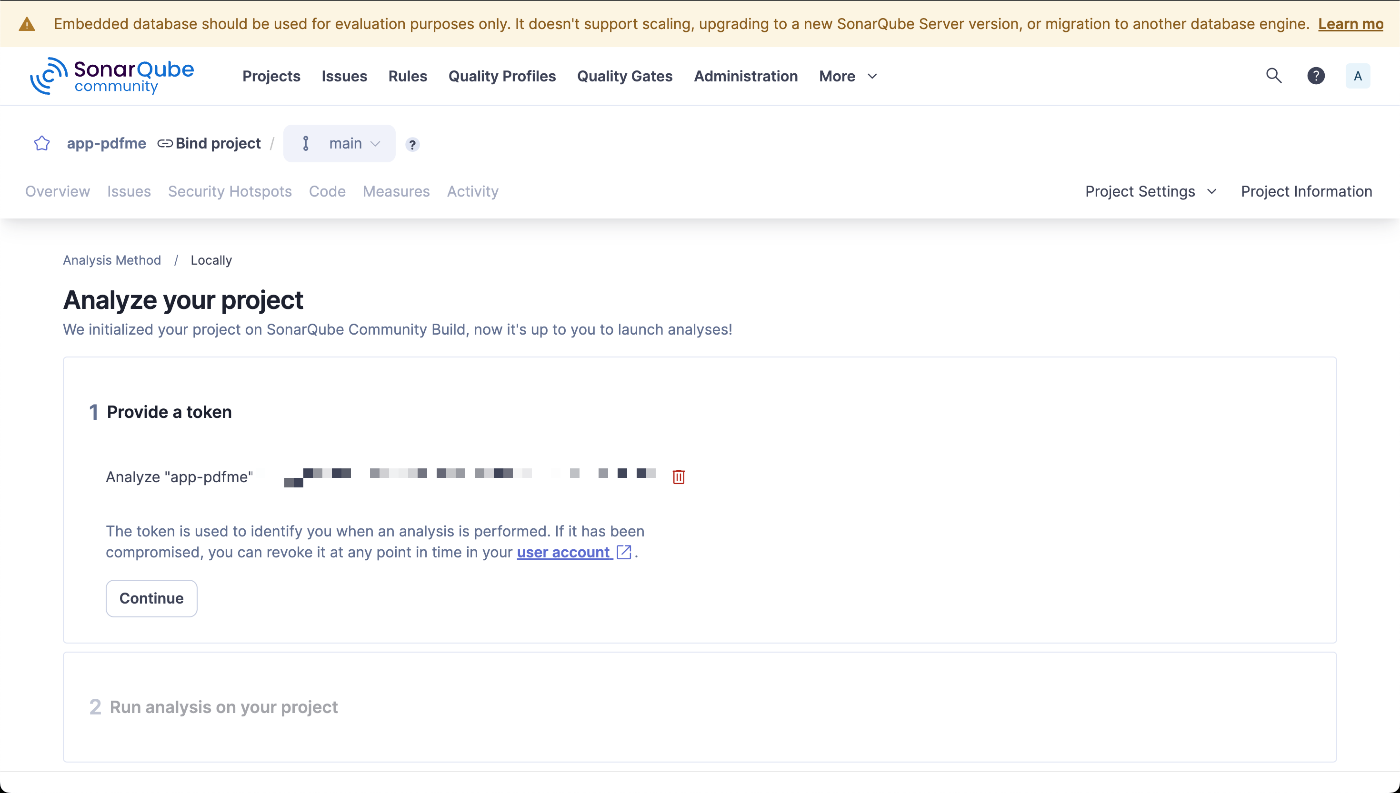Viewport: 1400px width, 793px height.
Task: Open Project Information
Action: (1306, 191)
